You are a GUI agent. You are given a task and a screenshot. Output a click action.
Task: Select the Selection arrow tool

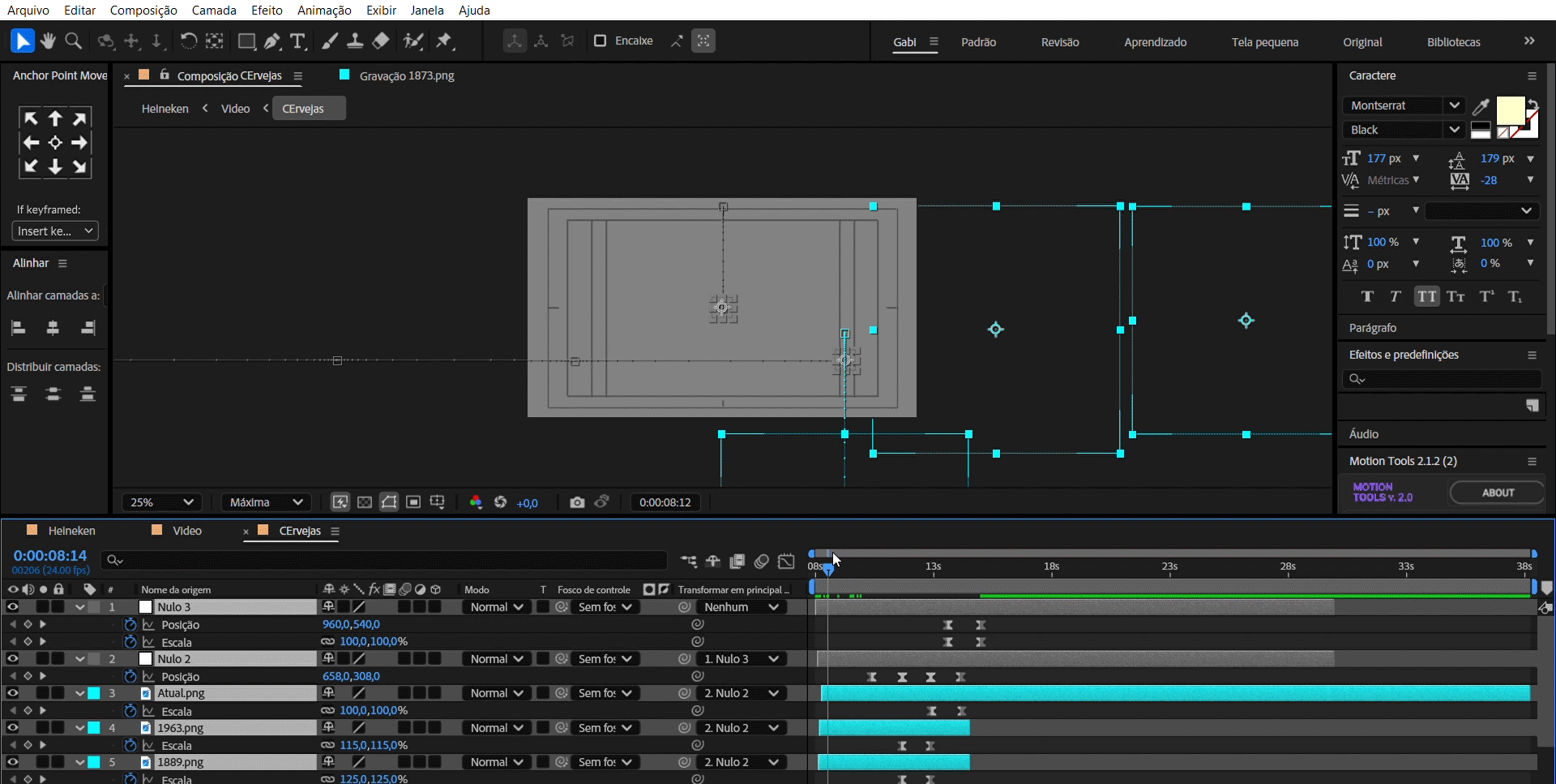(22, 40)
